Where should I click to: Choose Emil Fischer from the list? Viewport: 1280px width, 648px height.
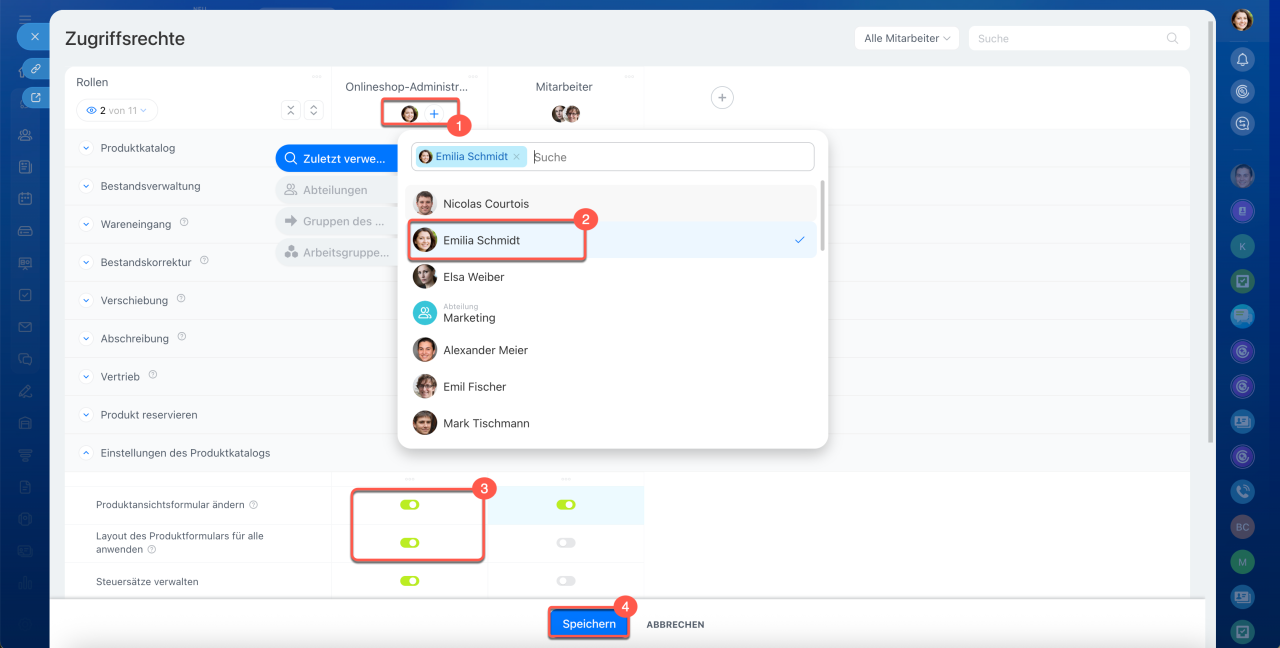point(612,386)
